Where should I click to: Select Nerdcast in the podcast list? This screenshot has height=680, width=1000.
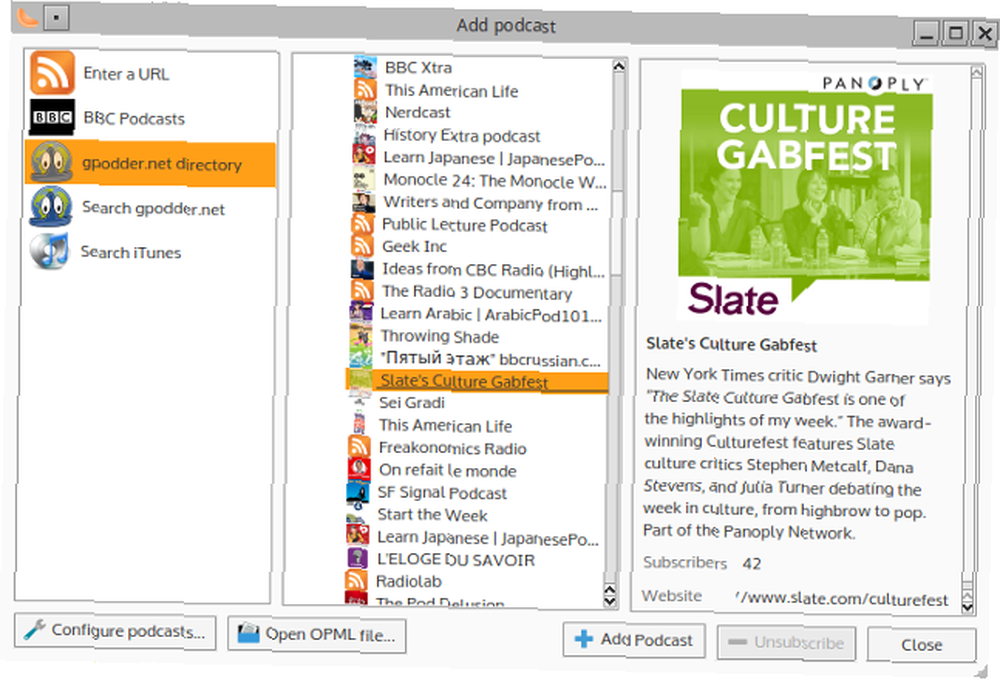click(418, 112)
